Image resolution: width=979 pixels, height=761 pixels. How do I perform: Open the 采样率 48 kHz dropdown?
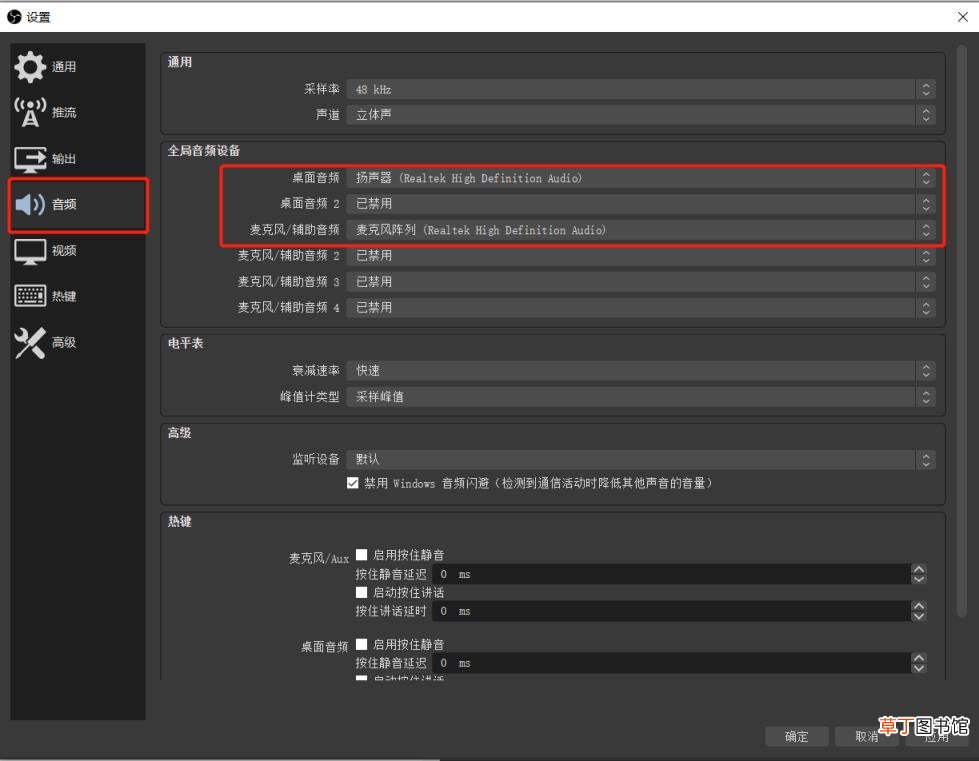point(641,89)
